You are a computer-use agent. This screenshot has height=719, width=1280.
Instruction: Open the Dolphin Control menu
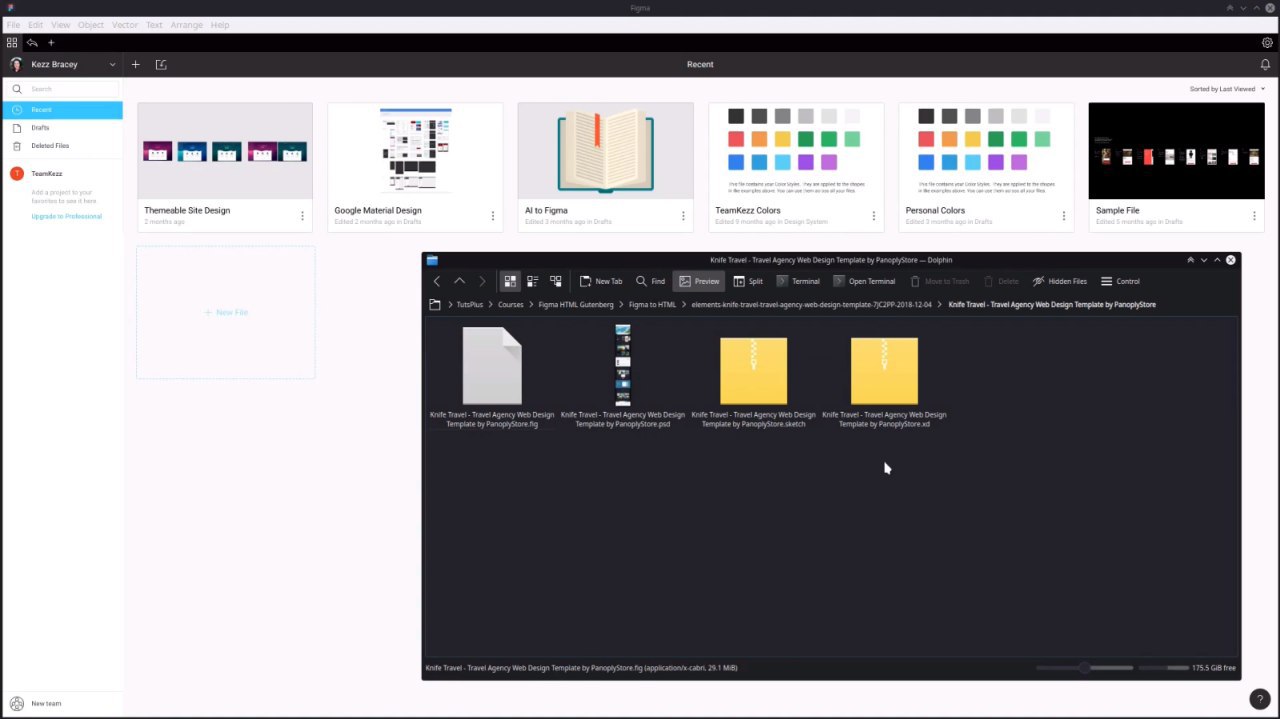tap(1120, 281)
